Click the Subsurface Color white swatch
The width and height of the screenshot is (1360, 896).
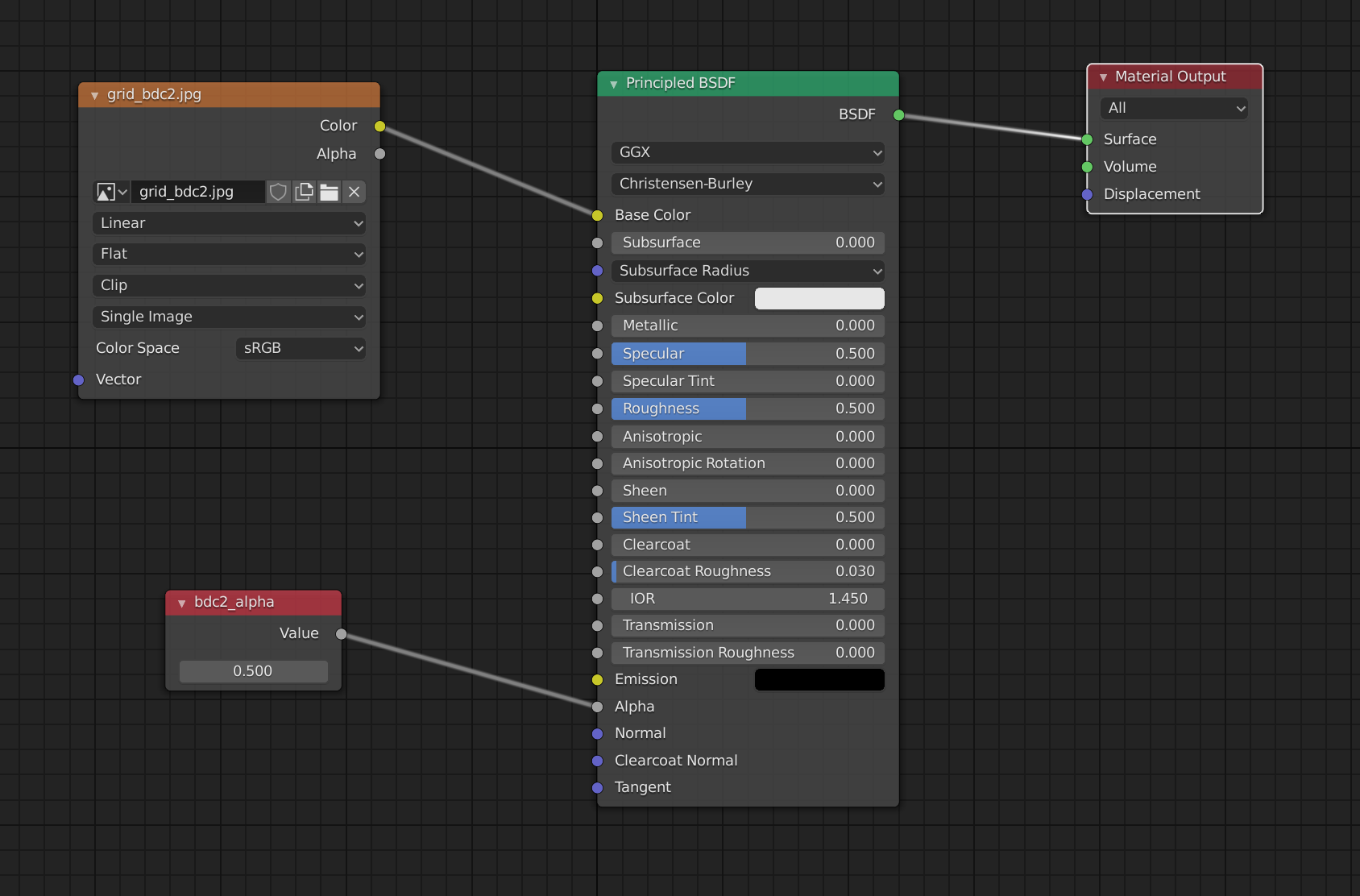point(819,298)
